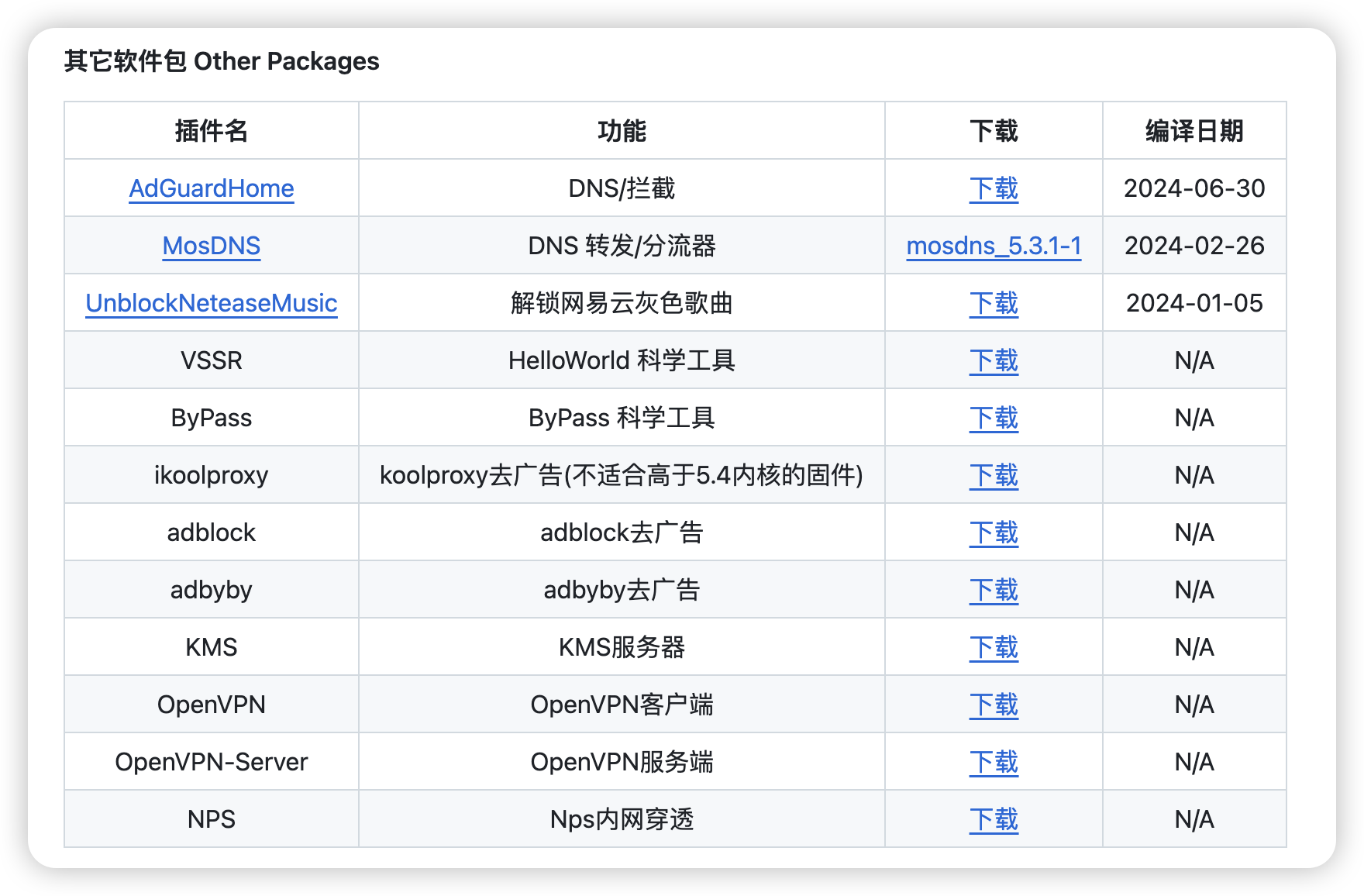Image resolution: width=1364 pixels, height=896 pixels.
Task: Click the 下载 link in OpenVPN-Server row
Action: tap(994, 762)
